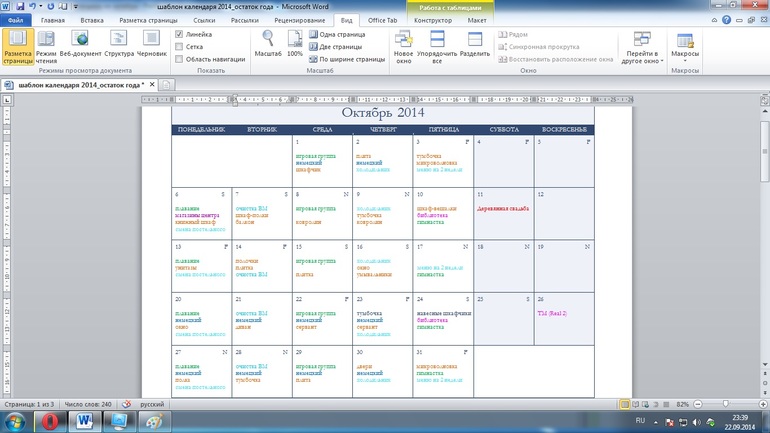Open the Масштаб zoom dialog

point(267,44)
